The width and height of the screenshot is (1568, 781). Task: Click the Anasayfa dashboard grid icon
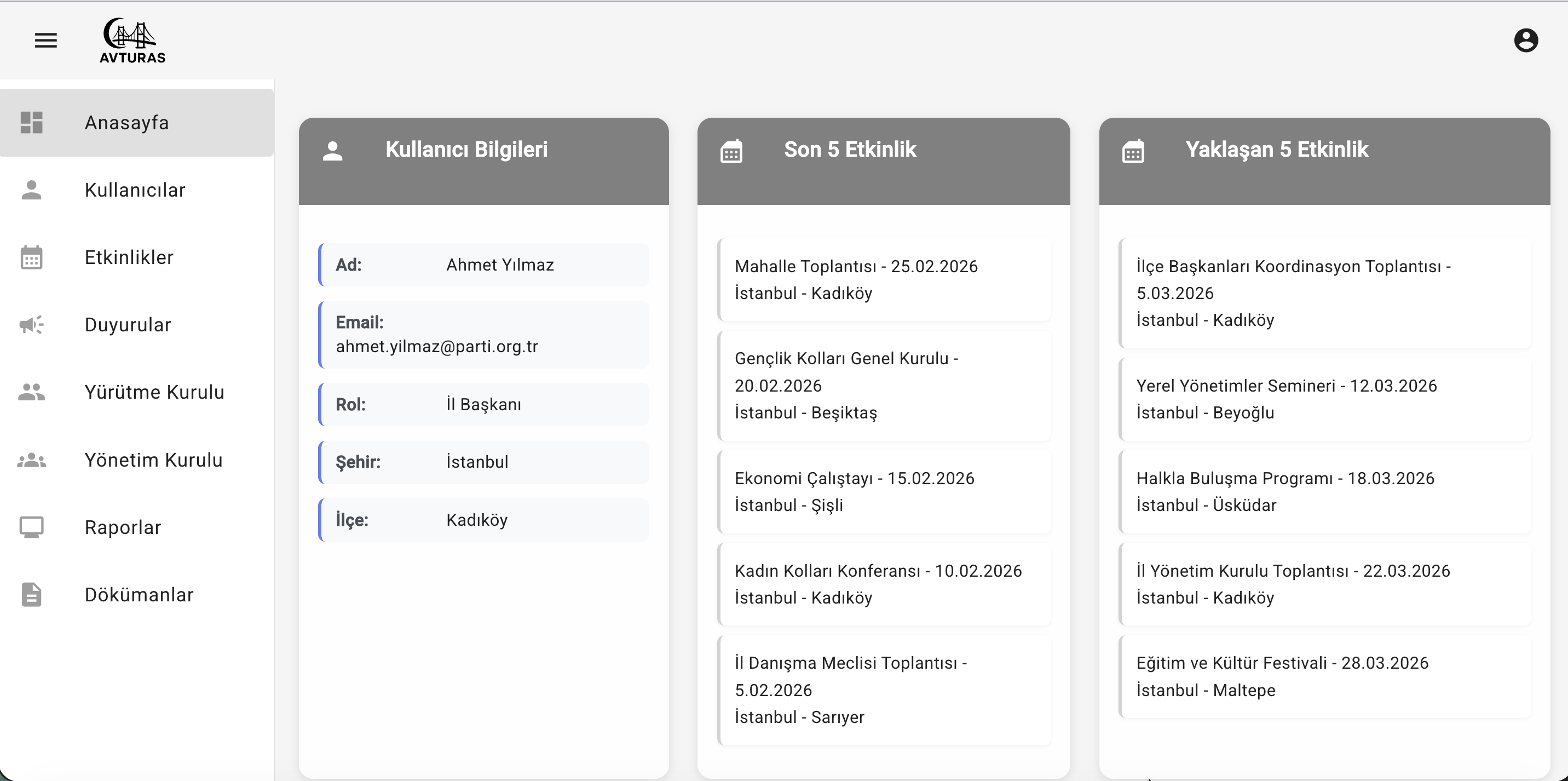[32, 122]
